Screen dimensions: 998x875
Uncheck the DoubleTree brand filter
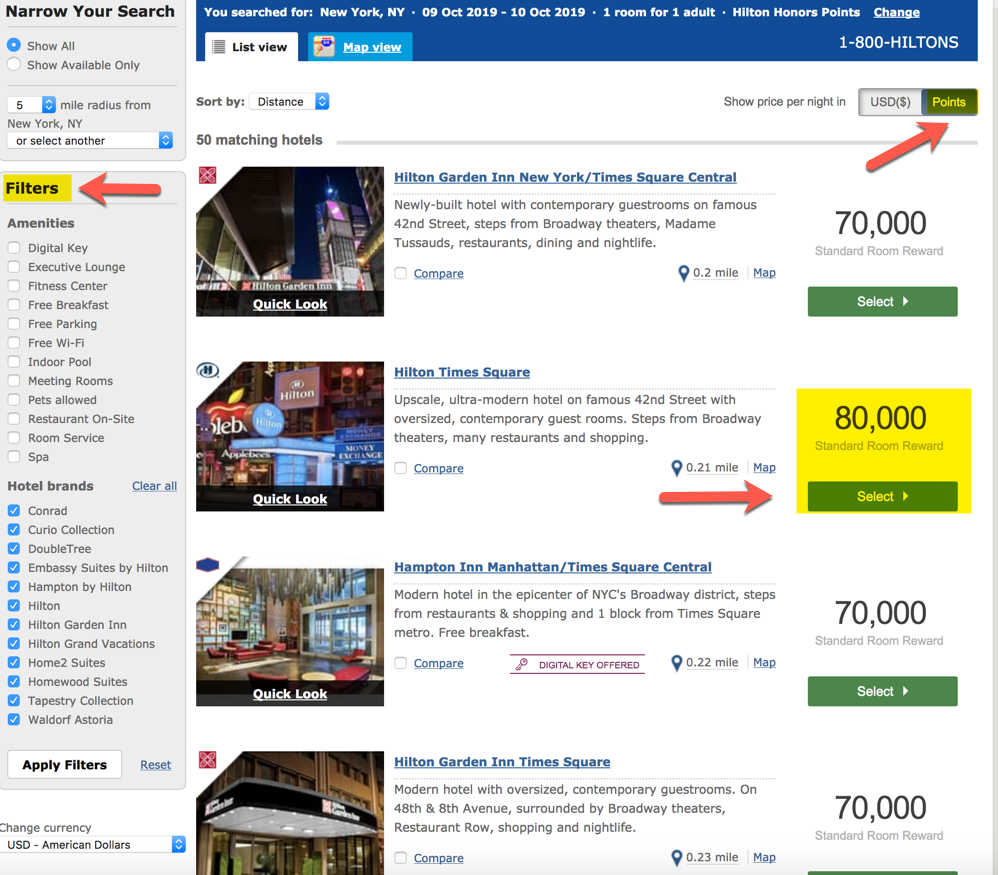[x=13, y=549]
